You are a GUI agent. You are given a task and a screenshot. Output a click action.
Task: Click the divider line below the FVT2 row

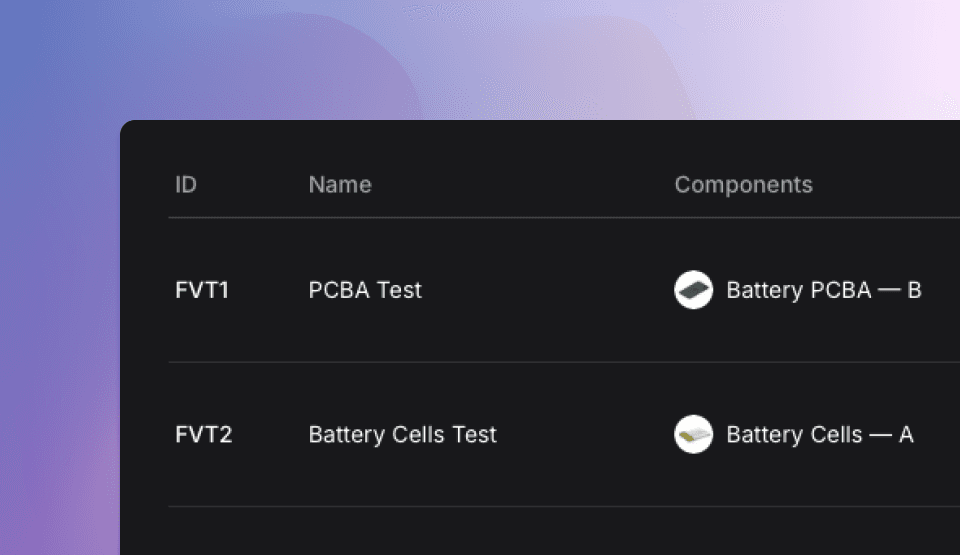coord(564,506)
